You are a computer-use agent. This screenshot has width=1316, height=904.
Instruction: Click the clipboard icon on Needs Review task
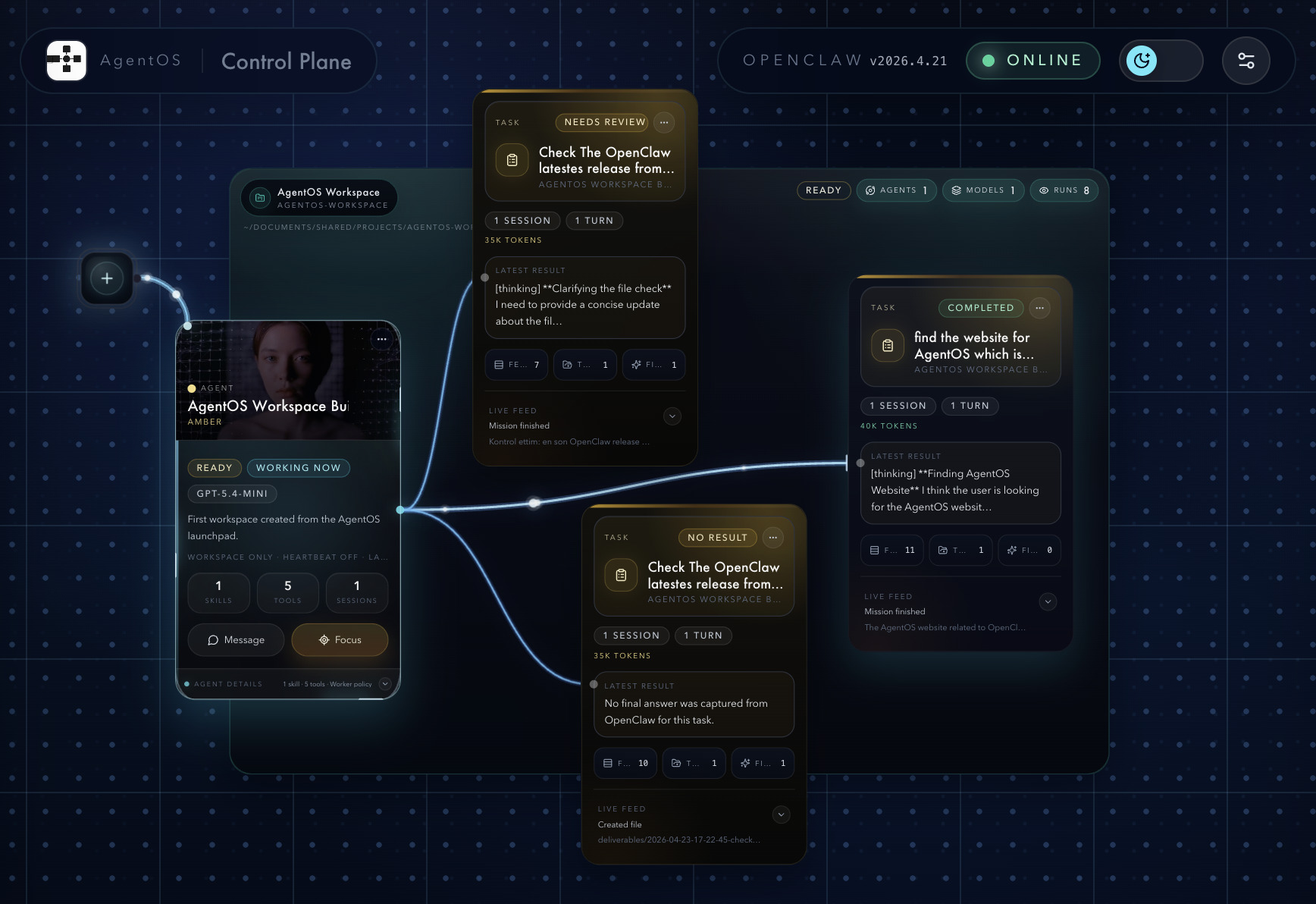click(x=512, y=160)
